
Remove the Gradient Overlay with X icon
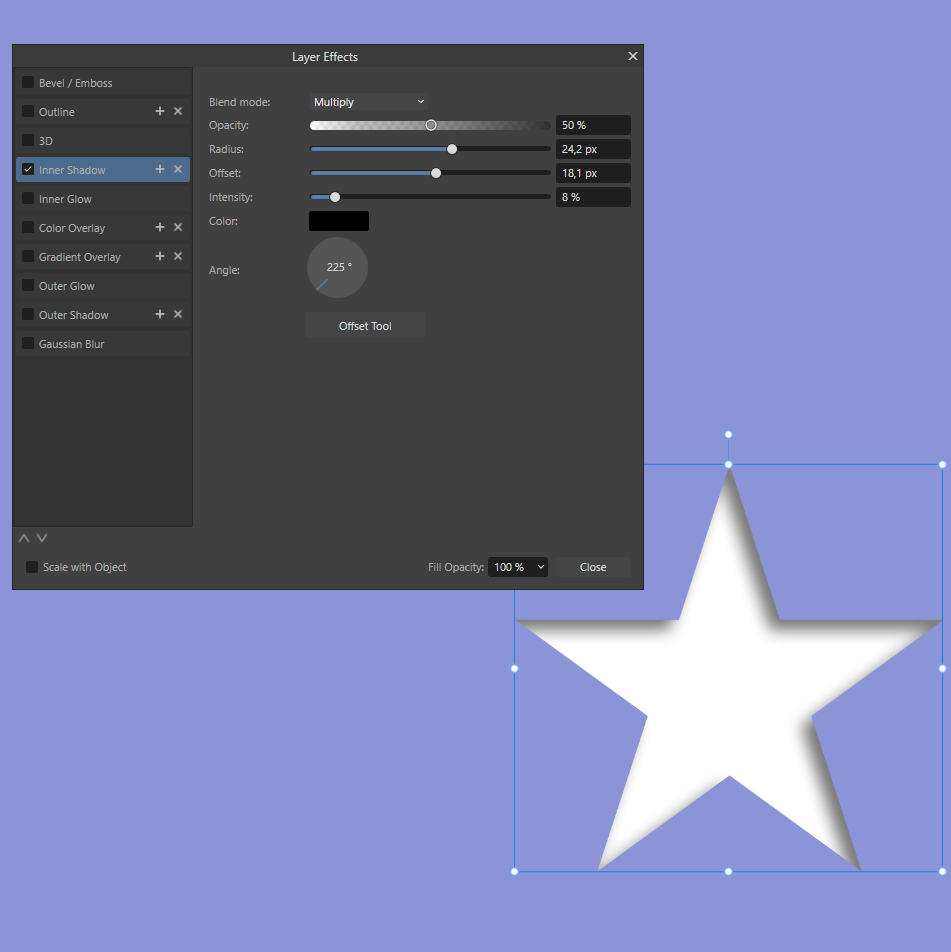pos(178,256)
